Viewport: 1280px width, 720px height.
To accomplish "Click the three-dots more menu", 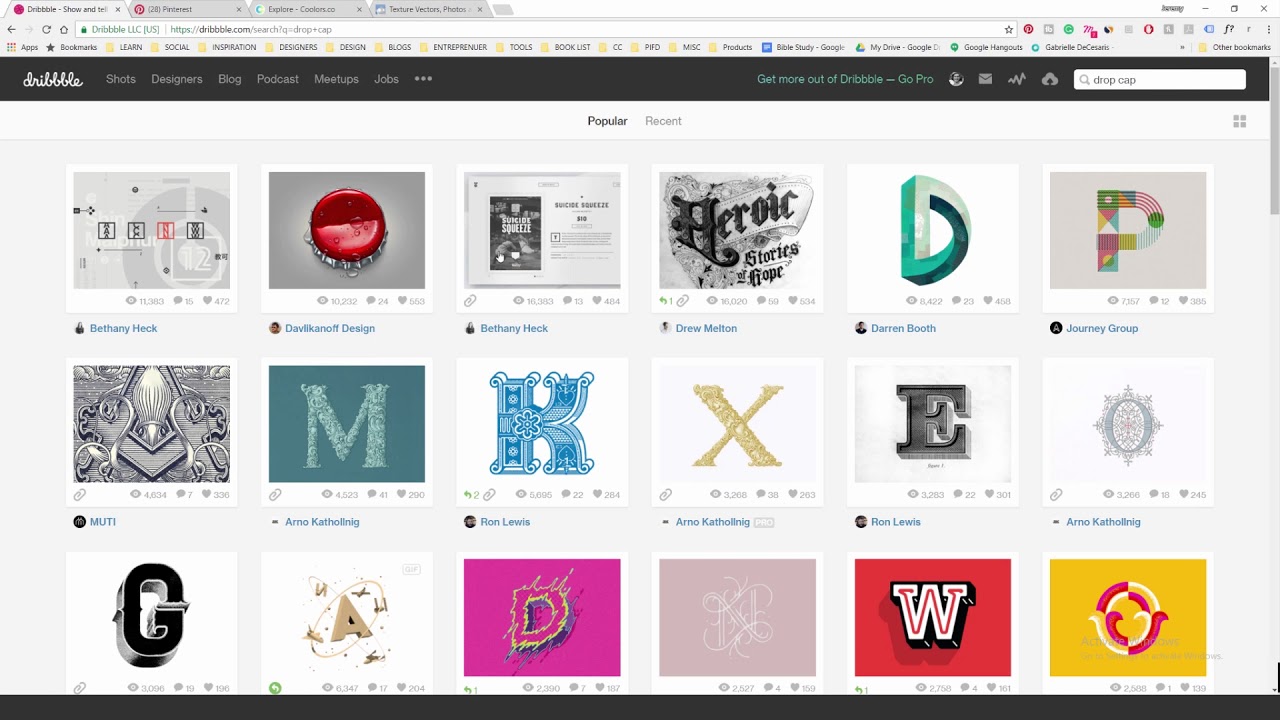I will [423, 79].
